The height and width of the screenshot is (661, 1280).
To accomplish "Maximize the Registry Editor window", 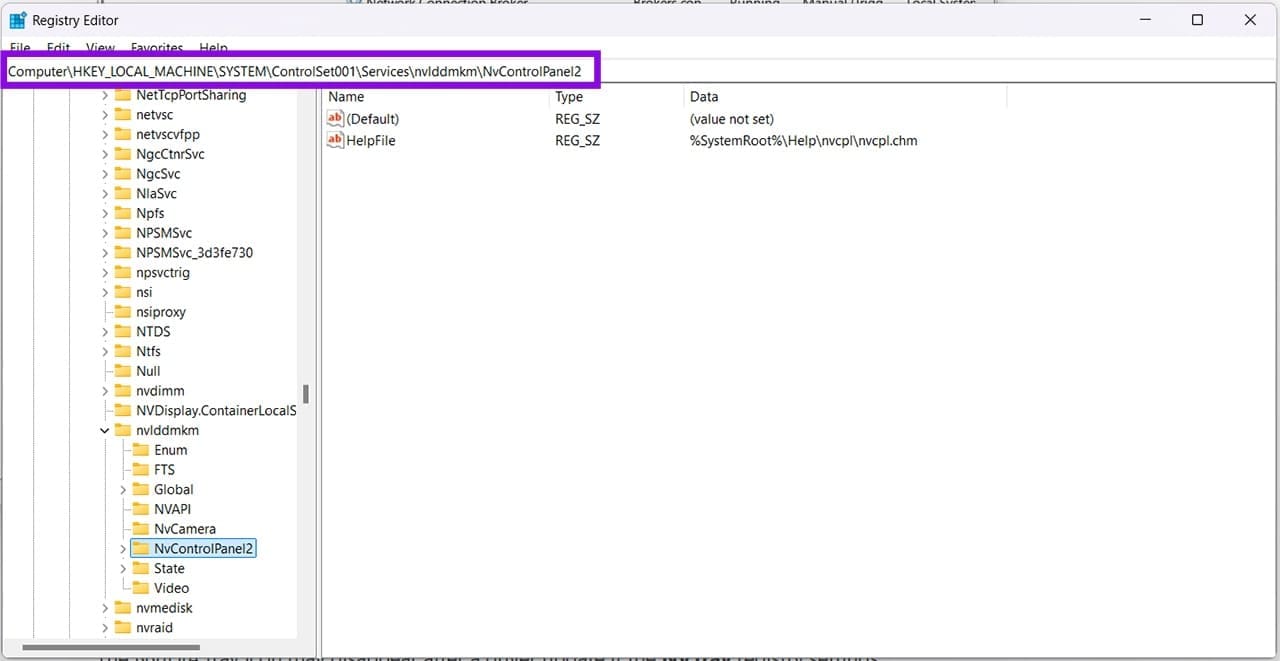I will (1198, 20).
